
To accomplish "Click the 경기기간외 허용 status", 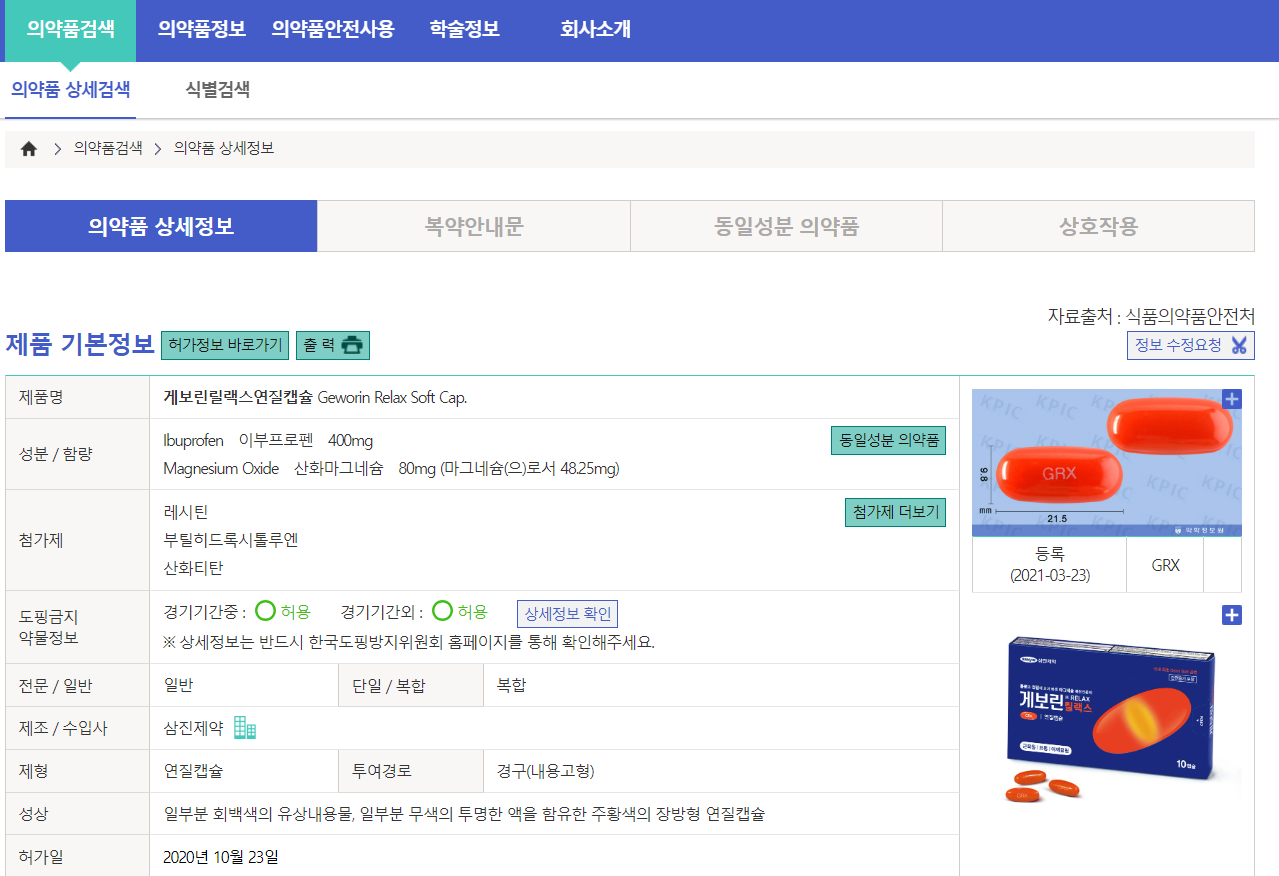I will [x=460, y=612].
